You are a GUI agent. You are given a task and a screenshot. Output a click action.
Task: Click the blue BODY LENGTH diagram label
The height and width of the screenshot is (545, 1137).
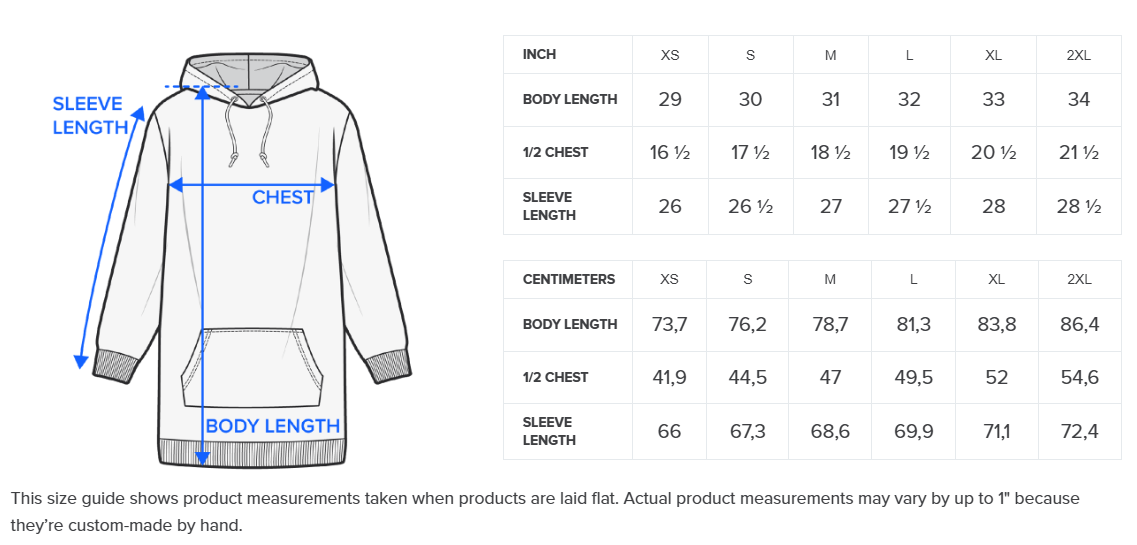tap(273, 426)
